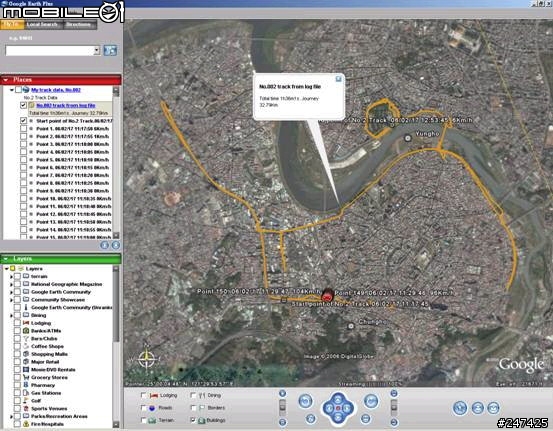Click the Layers panel vertical scrollbar
Image resolution: width=553 pixels, height=431 pixels.
[116, 346]
